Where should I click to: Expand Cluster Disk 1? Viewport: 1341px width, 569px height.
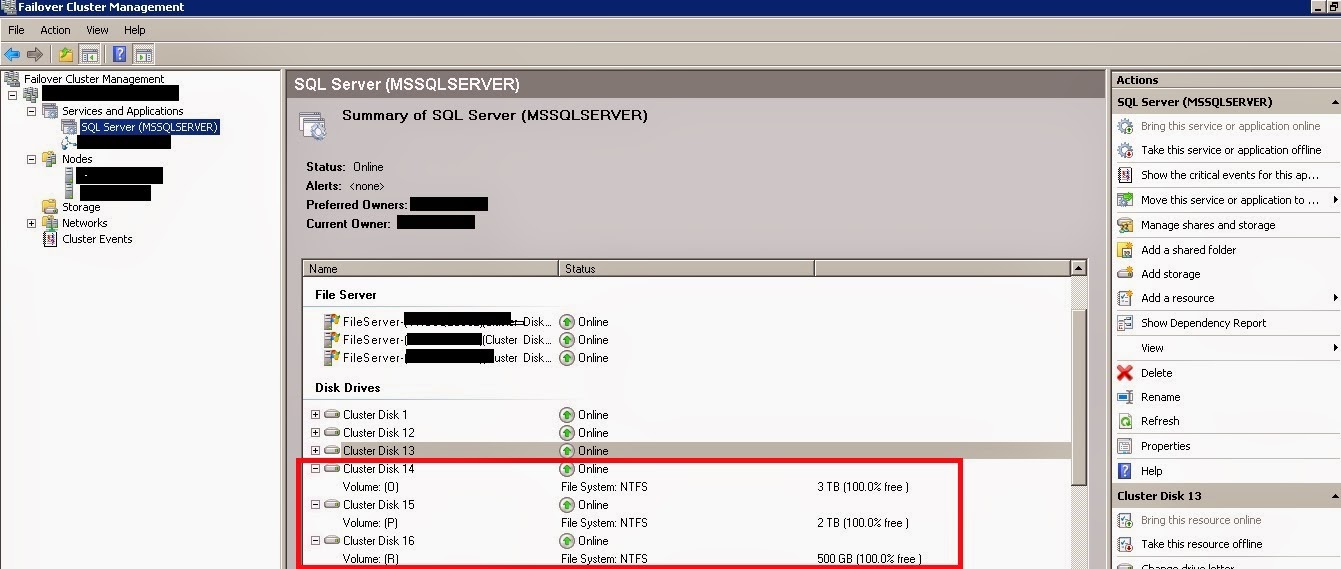[x=315, y=415]
